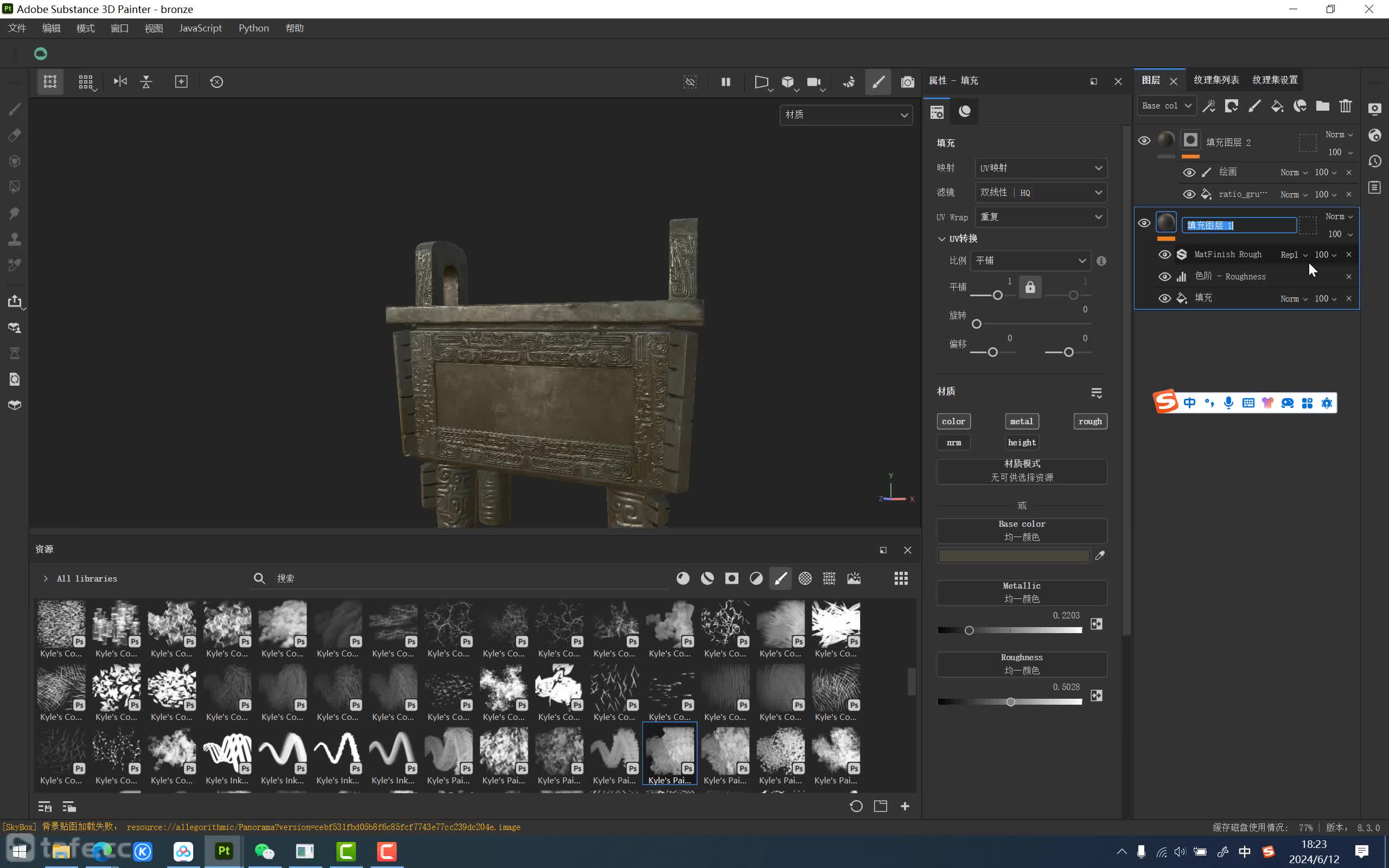Open material section options menu icon
The height and width of the screenshot is (868, 1389).
click(x=1096, y=393)
